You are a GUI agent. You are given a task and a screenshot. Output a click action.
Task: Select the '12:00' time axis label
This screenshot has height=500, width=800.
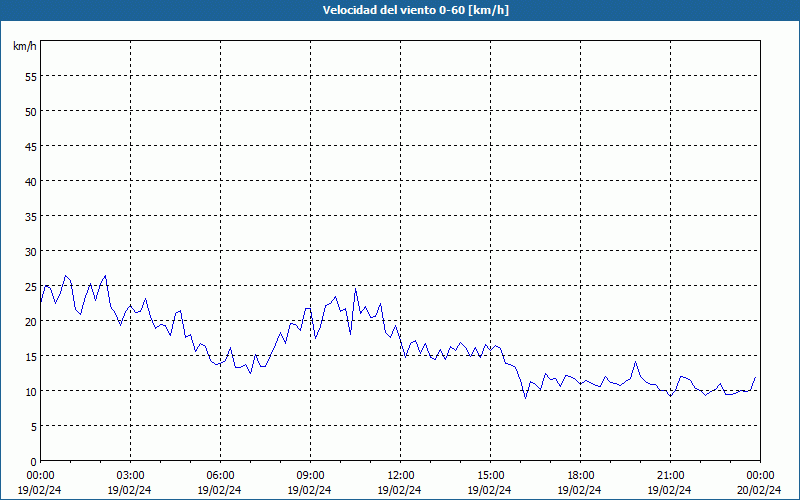click(401, 476)
